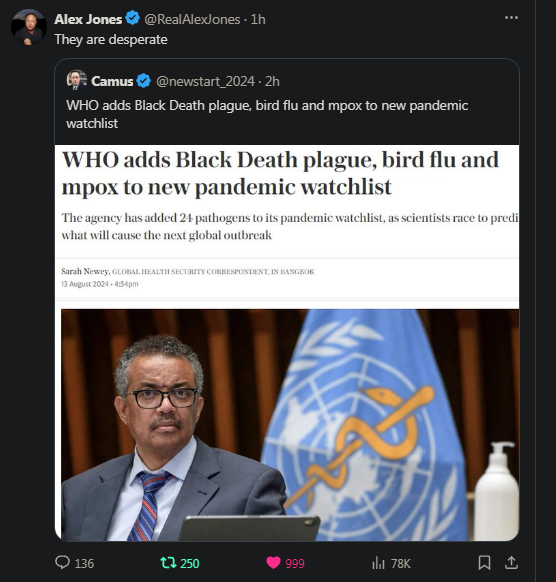Click Camus blue verified badge

[x=144, y=81]
